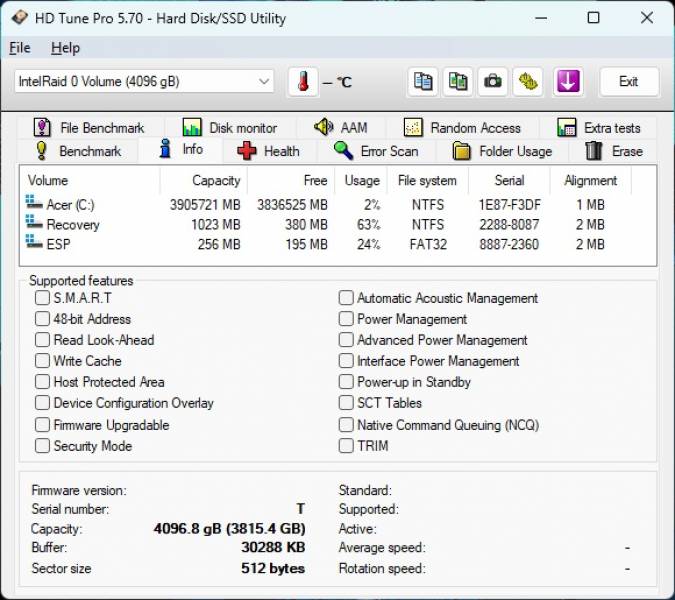
Task: Select the Acer (C:) volume name
Action: [x=71, y=205]
